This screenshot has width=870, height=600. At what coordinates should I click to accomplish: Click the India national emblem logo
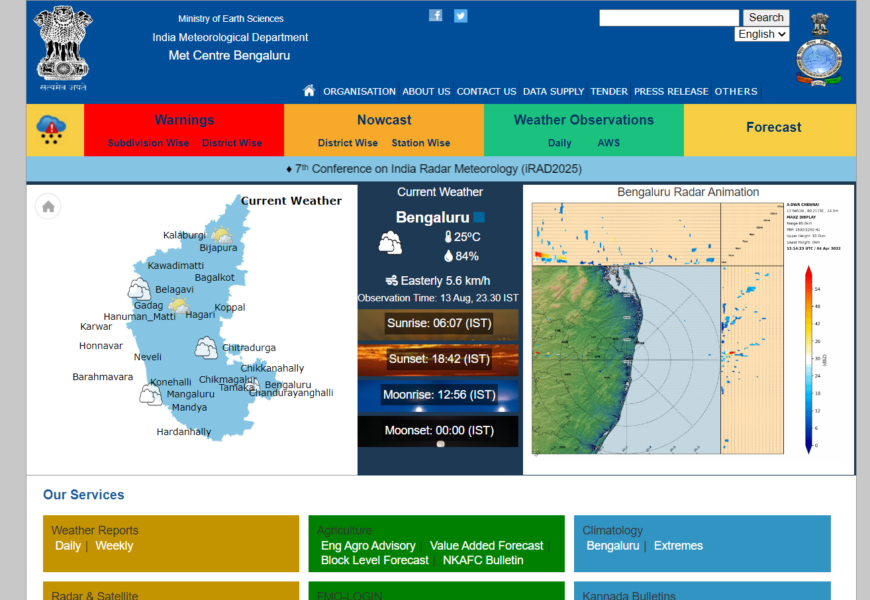[x=64, y=45]
